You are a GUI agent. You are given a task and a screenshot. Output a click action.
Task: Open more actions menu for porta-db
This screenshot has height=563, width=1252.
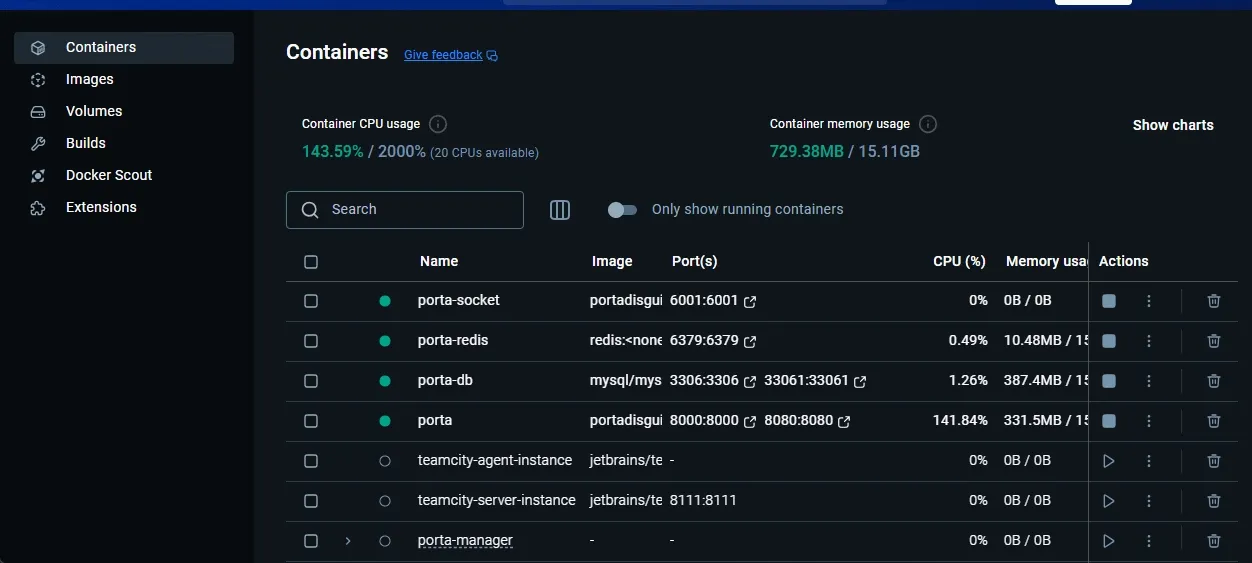pos(1149,381)
